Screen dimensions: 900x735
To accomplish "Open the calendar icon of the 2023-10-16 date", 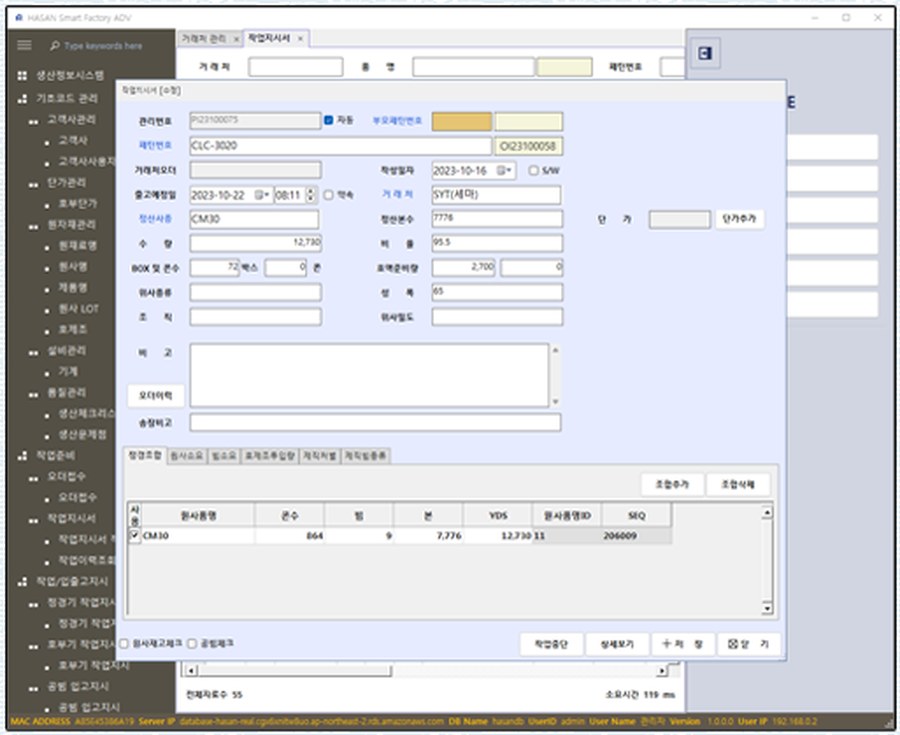I will pyautogui.click(x=501, y=171).
